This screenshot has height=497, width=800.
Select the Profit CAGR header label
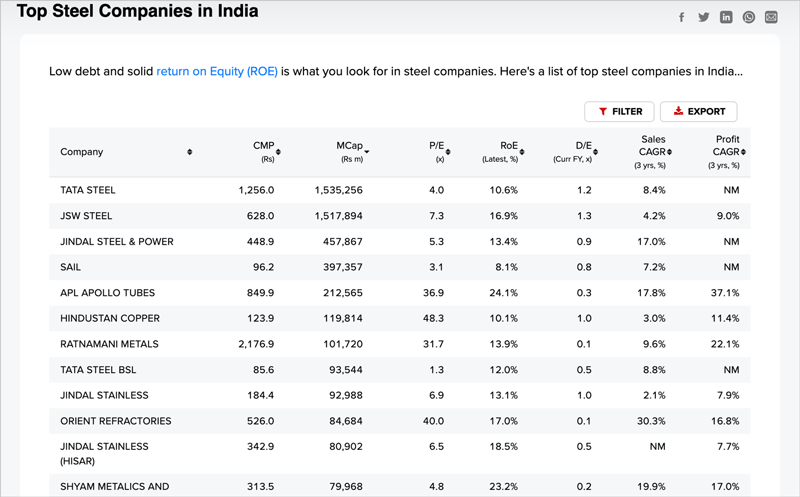[x=726, y=145]
